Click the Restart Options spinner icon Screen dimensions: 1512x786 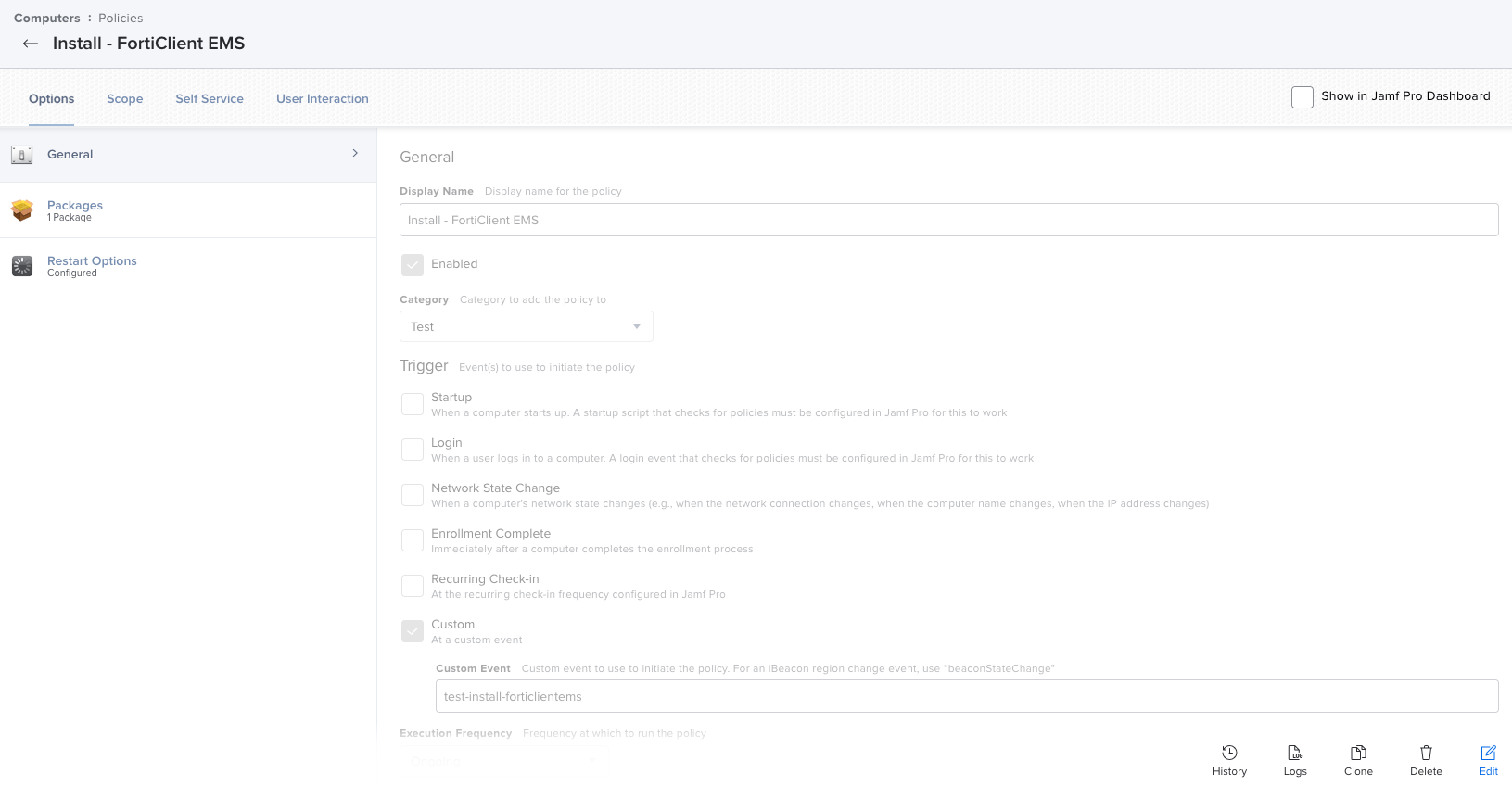click(22, 266)
